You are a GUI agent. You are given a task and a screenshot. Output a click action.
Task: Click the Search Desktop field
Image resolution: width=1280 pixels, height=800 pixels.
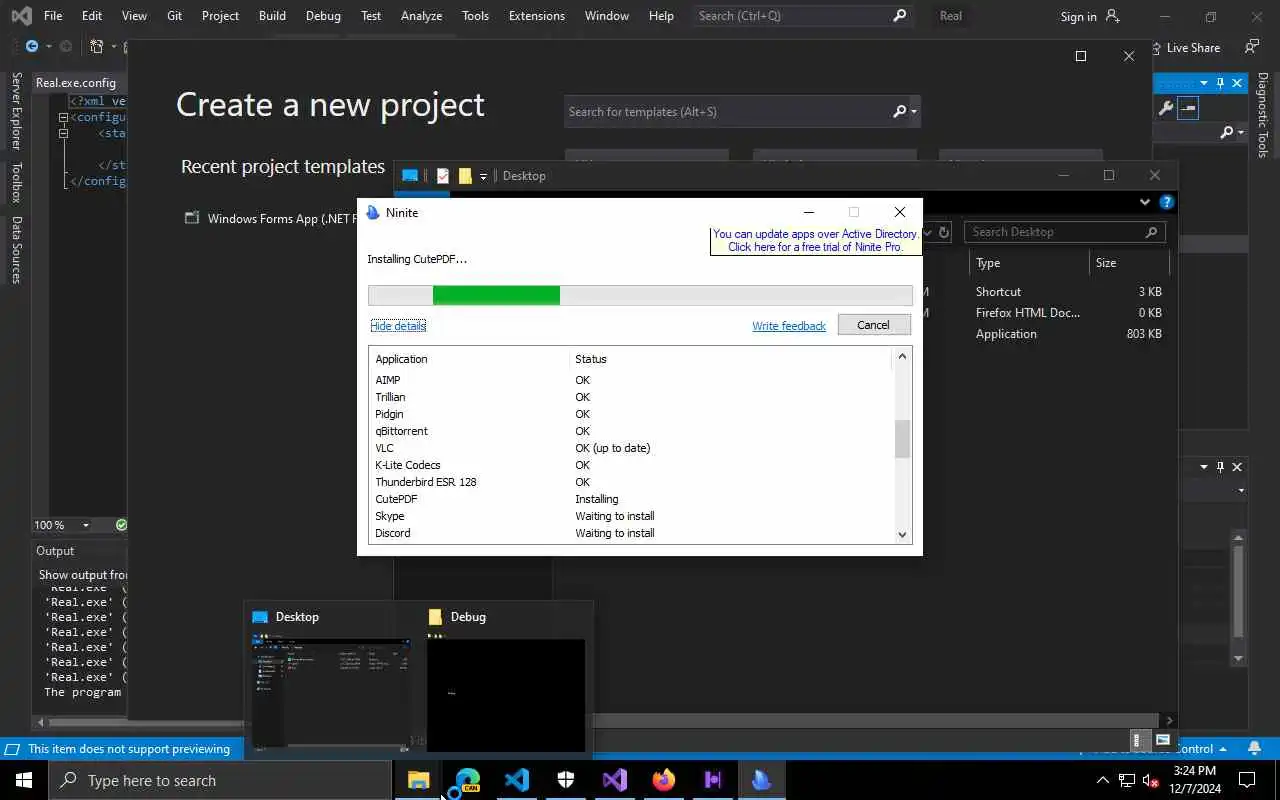coord(1065,232)
